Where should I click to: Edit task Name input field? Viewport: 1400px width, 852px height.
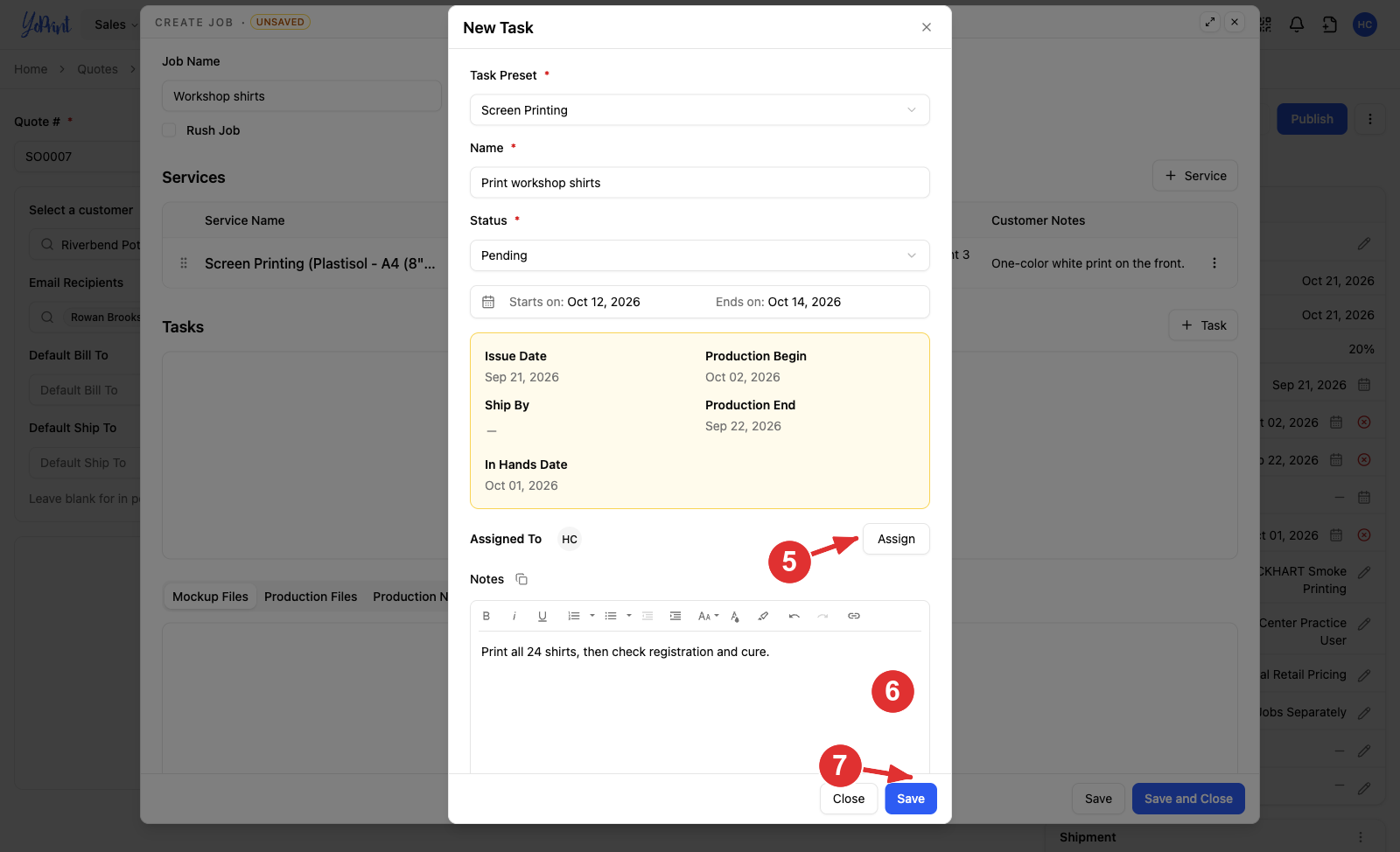[x=700, y=183]
